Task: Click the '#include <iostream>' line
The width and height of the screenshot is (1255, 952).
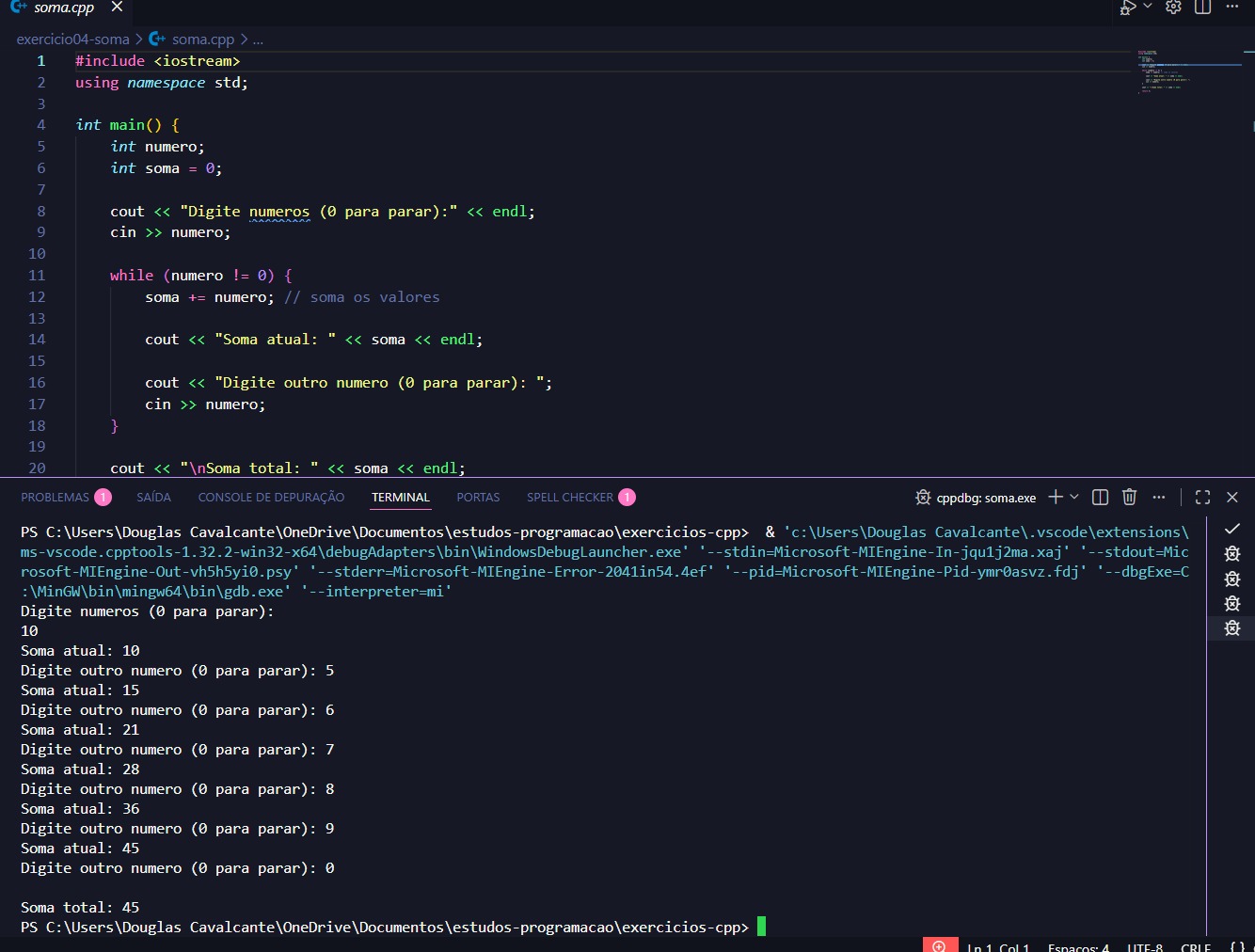Action: tap(157, 61)
